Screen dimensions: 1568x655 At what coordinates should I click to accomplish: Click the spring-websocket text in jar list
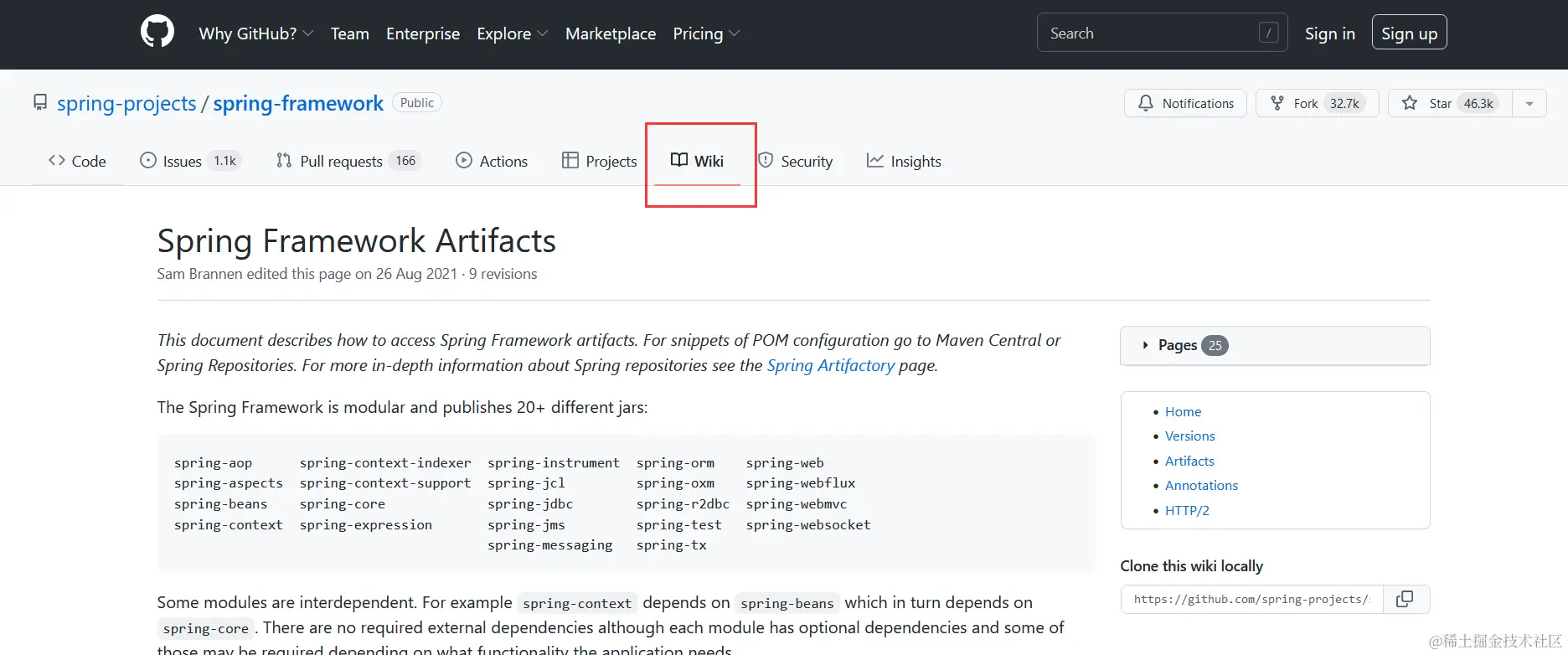[x=808, y=524]
